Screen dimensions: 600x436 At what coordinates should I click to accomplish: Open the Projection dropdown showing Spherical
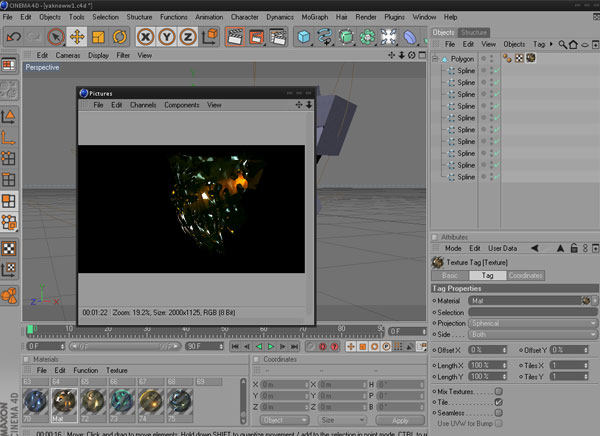(533, 323)
